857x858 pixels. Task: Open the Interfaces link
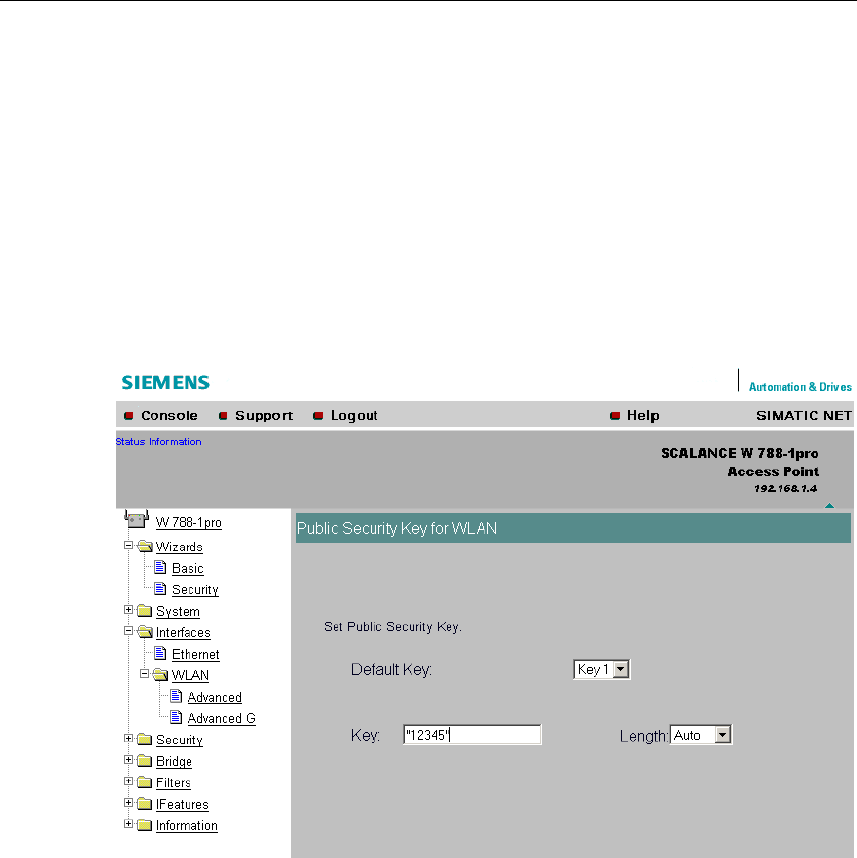(183, 633)
